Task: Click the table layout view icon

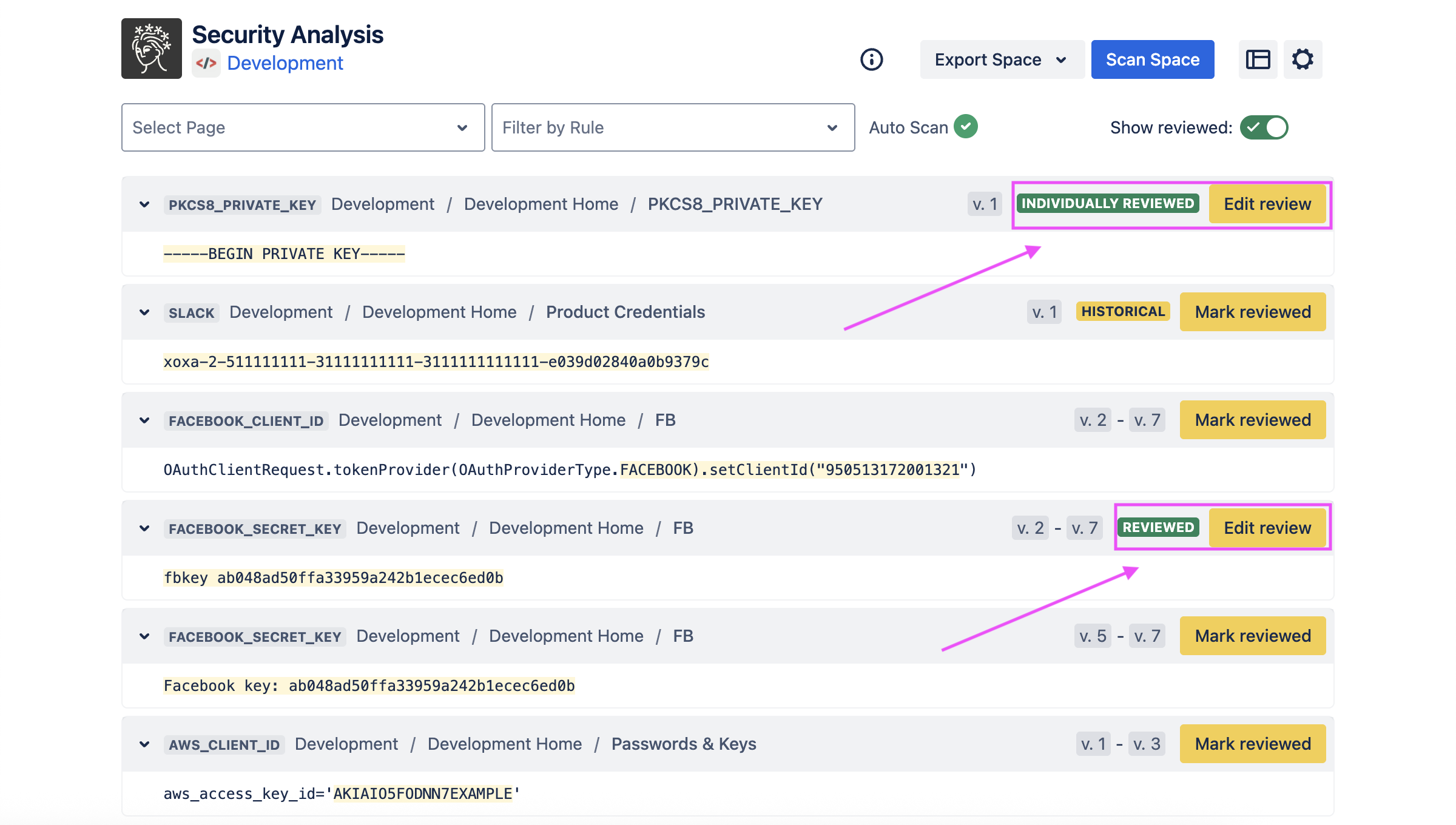Action: click(x=1258, y=59)
